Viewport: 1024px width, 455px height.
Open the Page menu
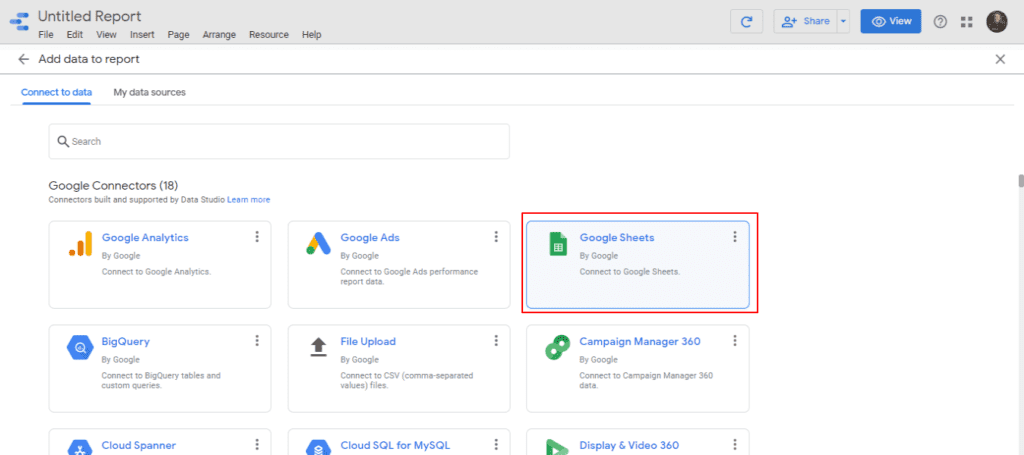(x=178, y=35)
